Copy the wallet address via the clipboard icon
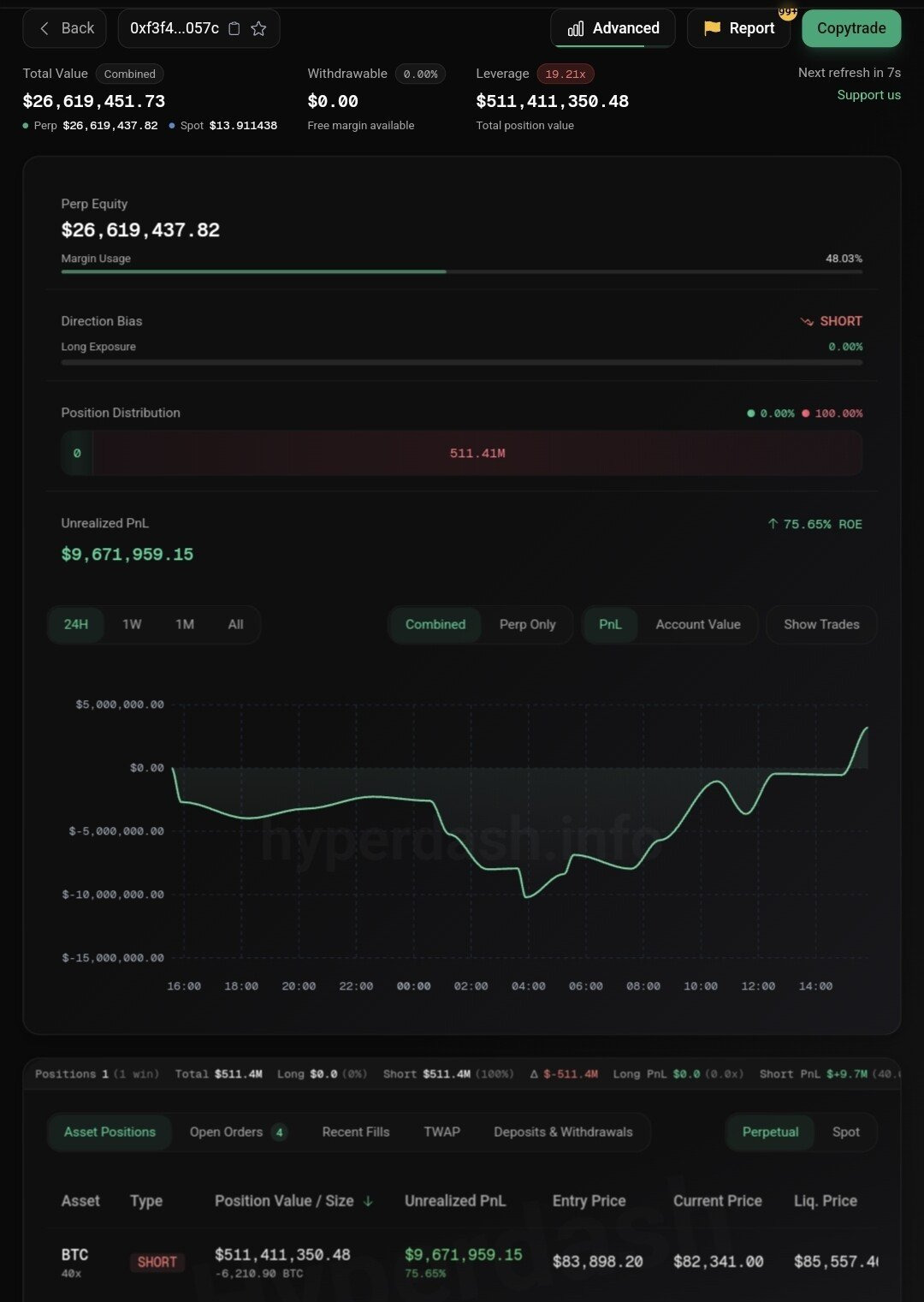This screenshot has height=1302, width=924. pos(234,28)
